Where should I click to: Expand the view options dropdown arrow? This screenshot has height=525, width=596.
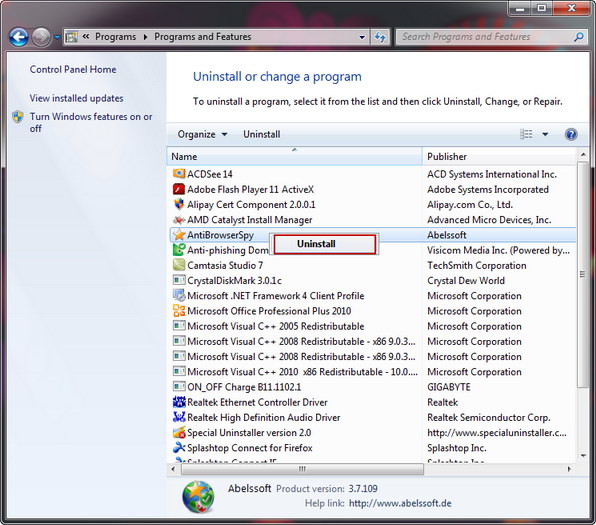(545, 134)
